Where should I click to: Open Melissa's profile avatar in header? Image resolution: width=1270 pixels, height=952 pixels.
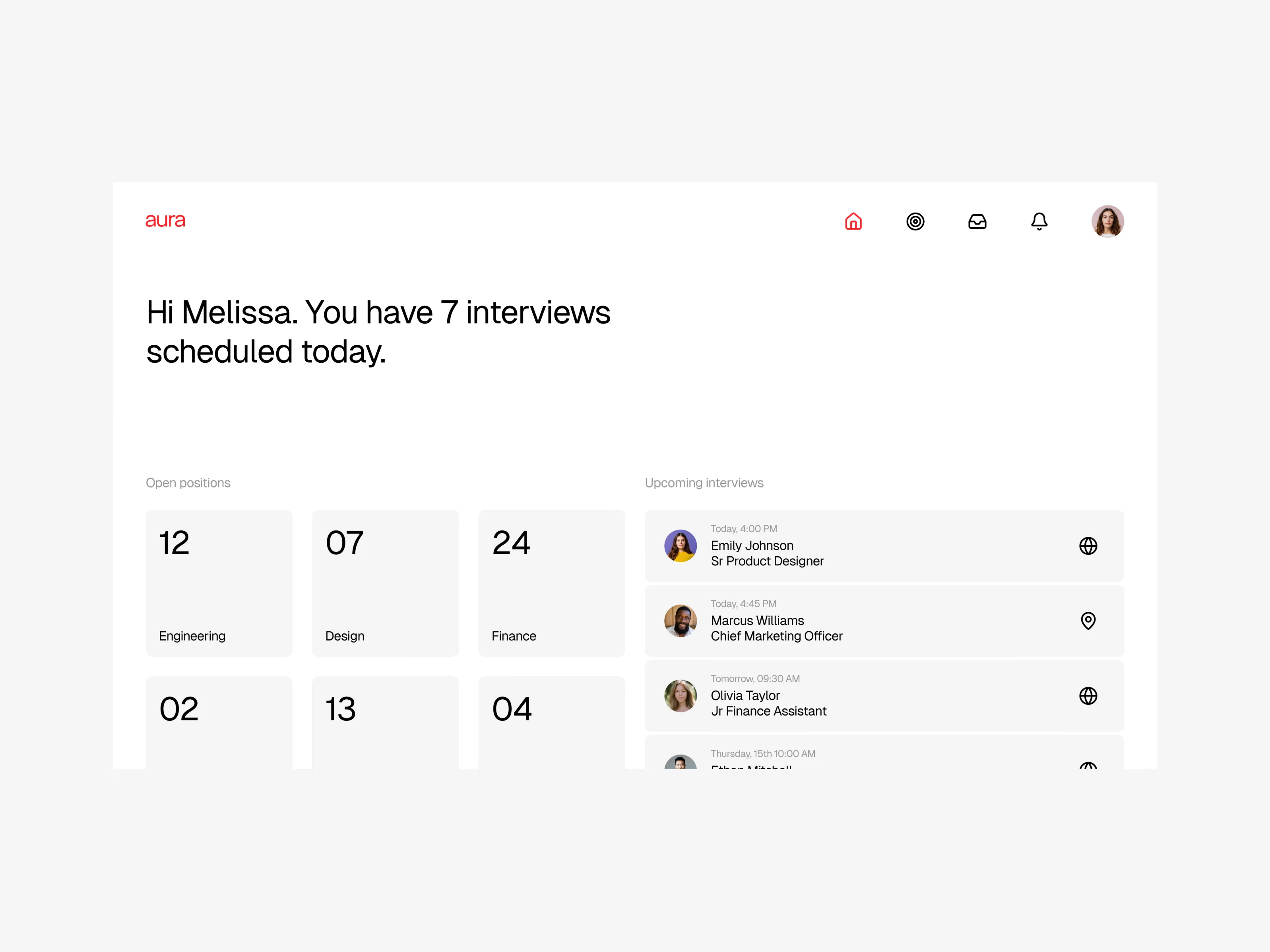click(x=1107, y=221)
